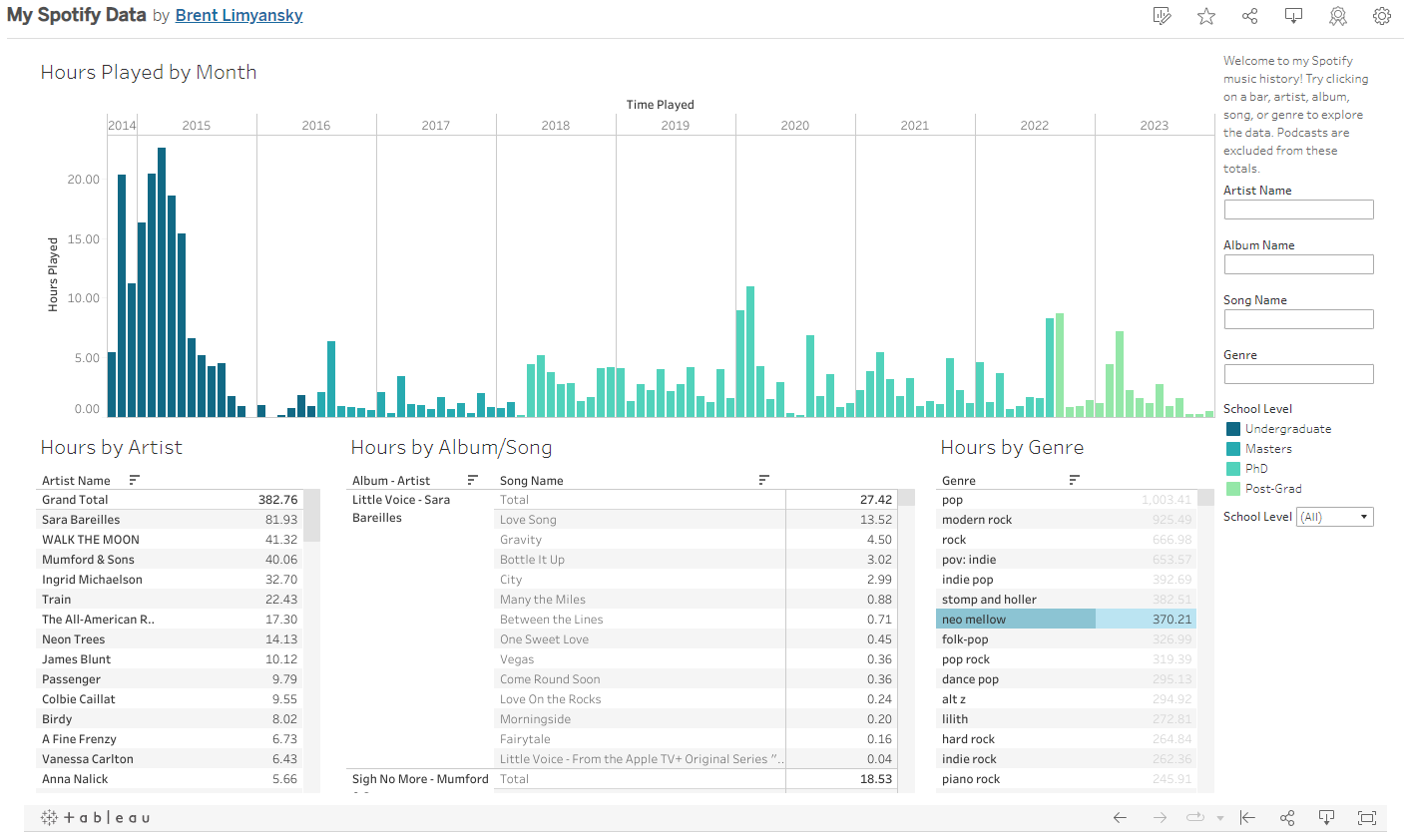
Task: Open settings gear icon in header
Action: (x=1382, y=16)
